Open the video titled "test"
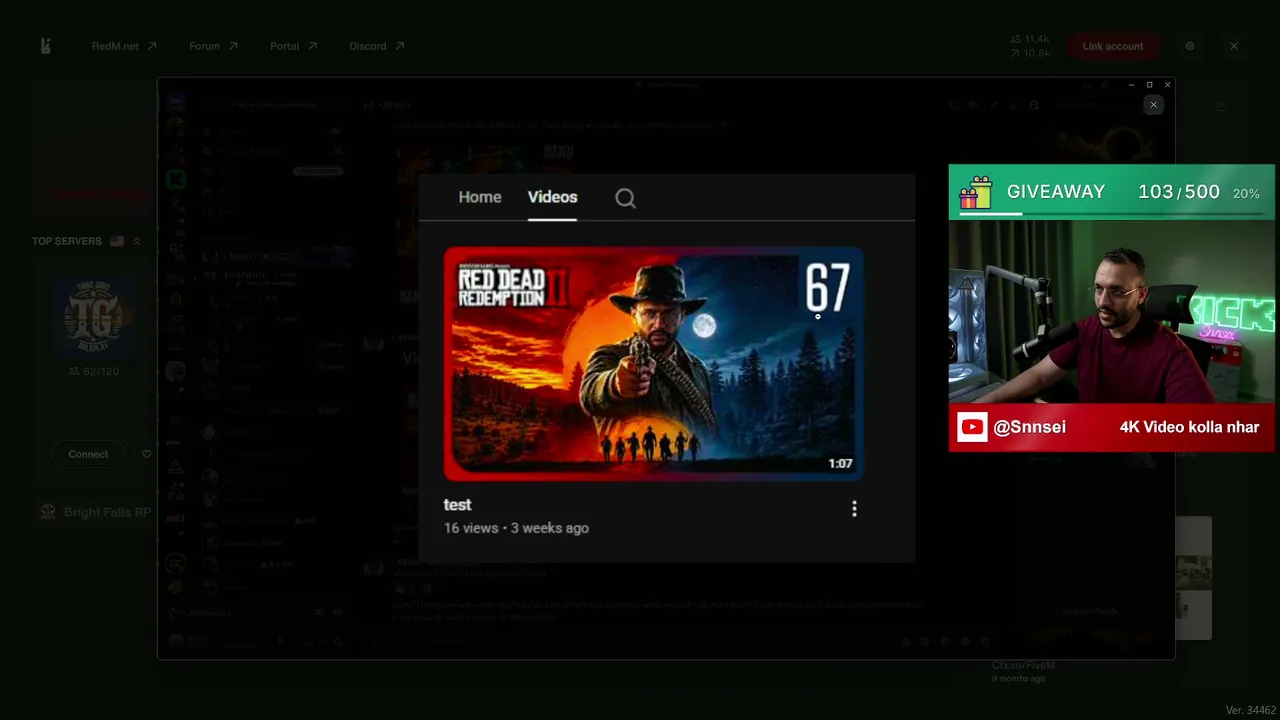Image resolution: width=1280 pixels, height=720 pixels. [x=457, y=505]
